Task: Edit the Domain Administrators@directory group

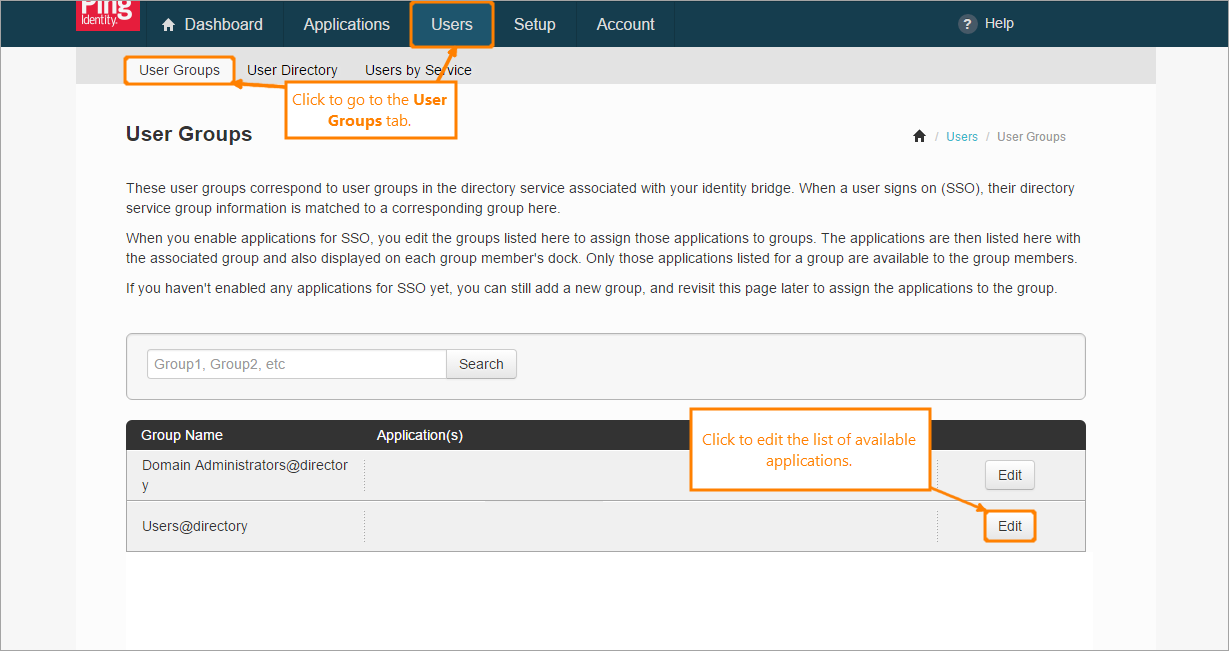Action: click(1009, 475)
